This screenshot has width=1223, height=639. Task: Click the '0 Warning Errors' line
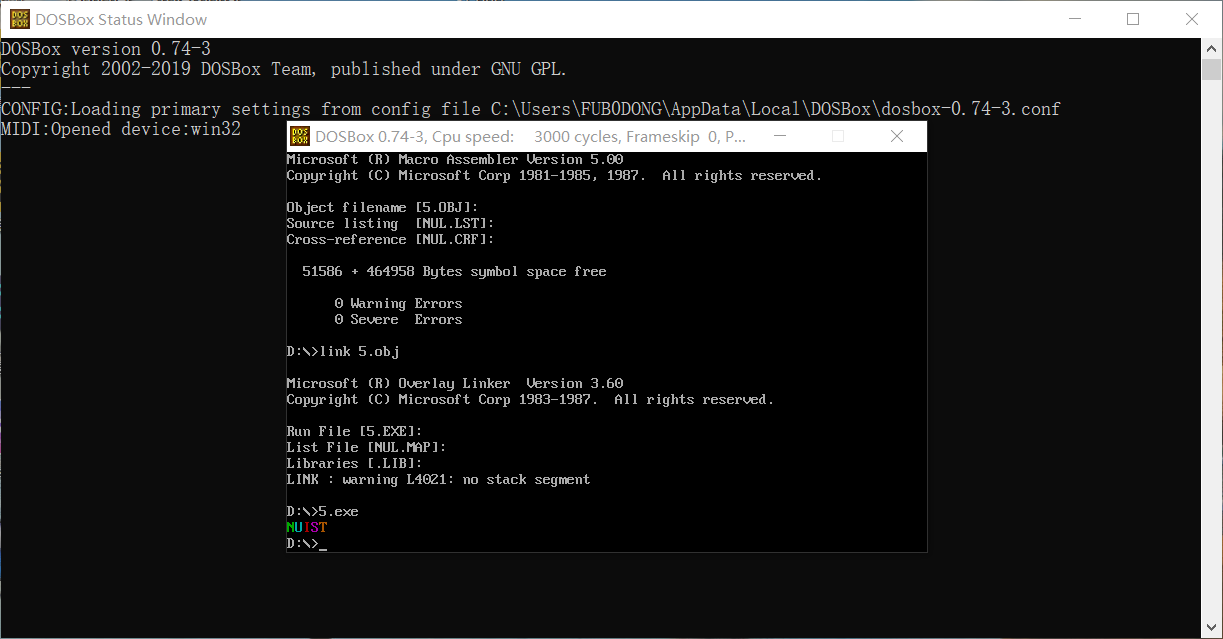[399, 304]
